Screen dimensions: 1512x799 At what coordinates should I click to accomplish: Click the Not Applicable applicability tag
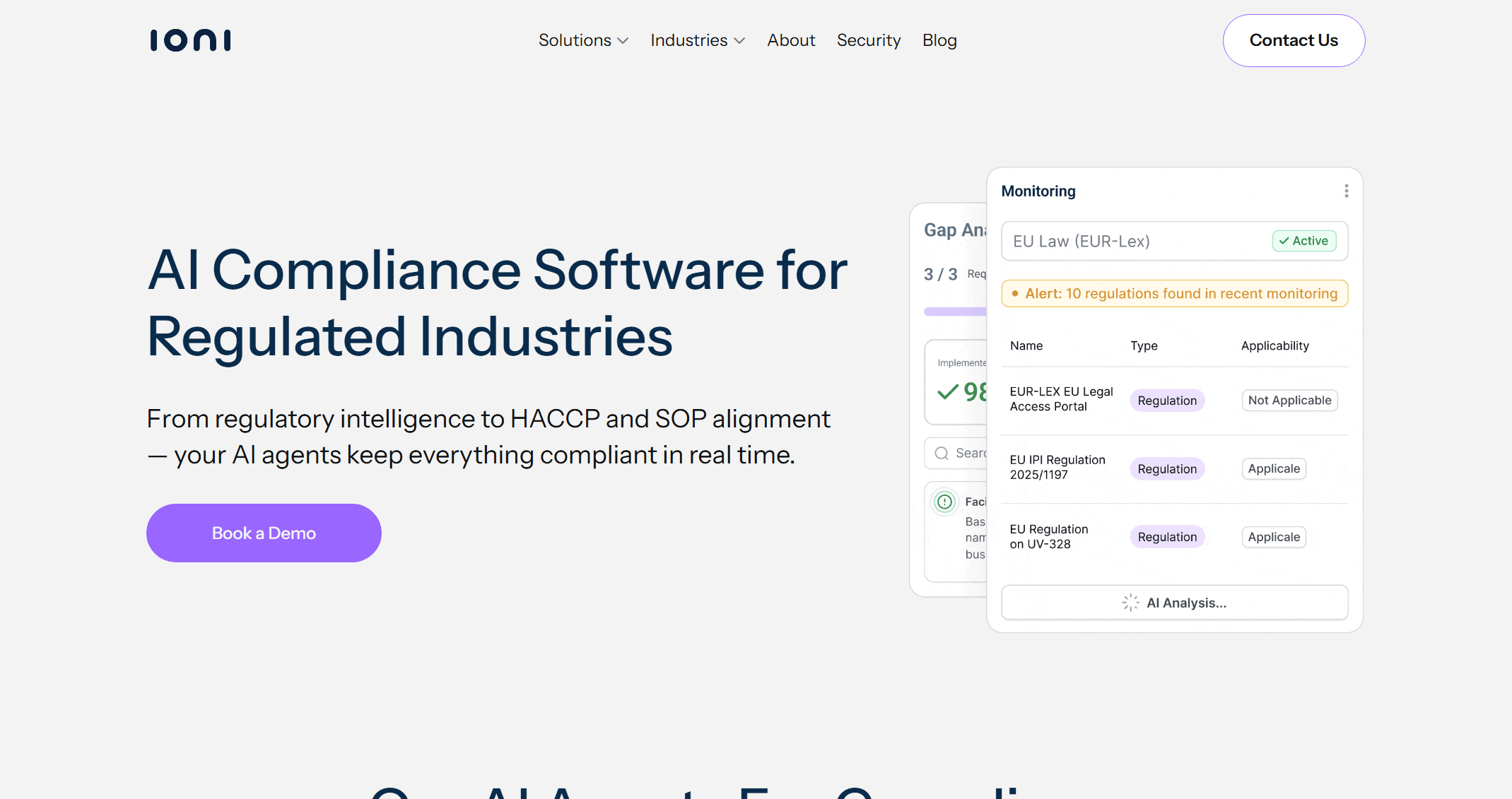(1289, 401)
